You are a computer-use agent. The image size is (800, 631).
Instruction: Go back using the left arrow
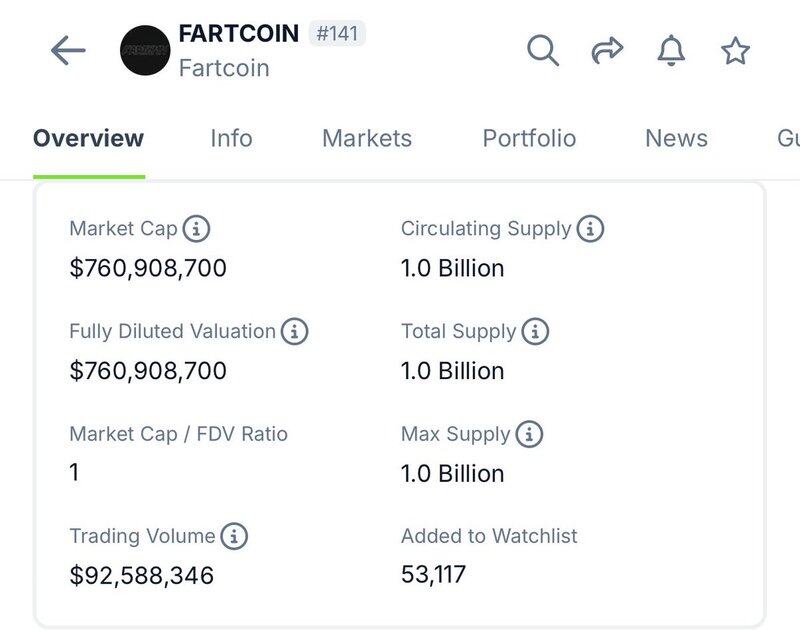(x=68, y=50)
